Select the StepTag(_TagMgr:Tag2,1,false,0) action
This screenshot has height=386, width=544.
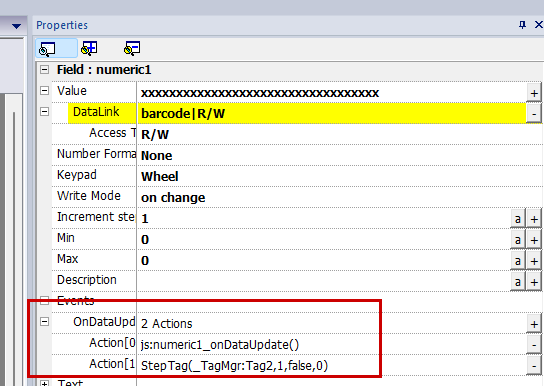tap(234, 366)
